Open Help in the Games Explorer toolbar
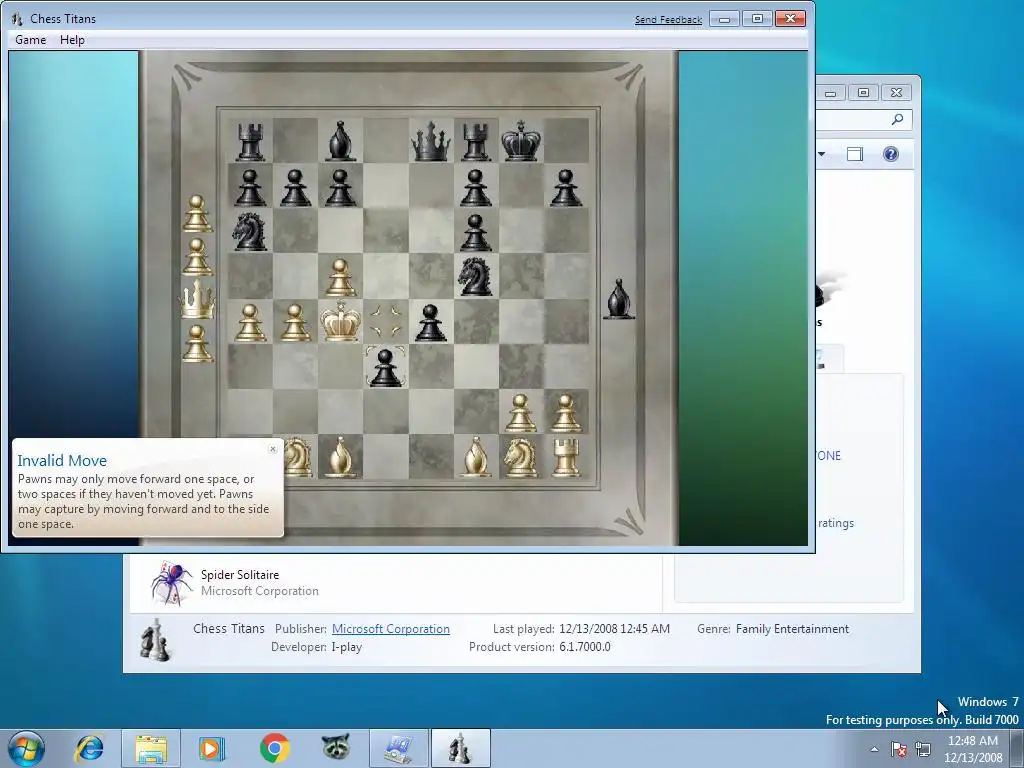The width and height of the screenshot is (1024, 768). (890, 154)
